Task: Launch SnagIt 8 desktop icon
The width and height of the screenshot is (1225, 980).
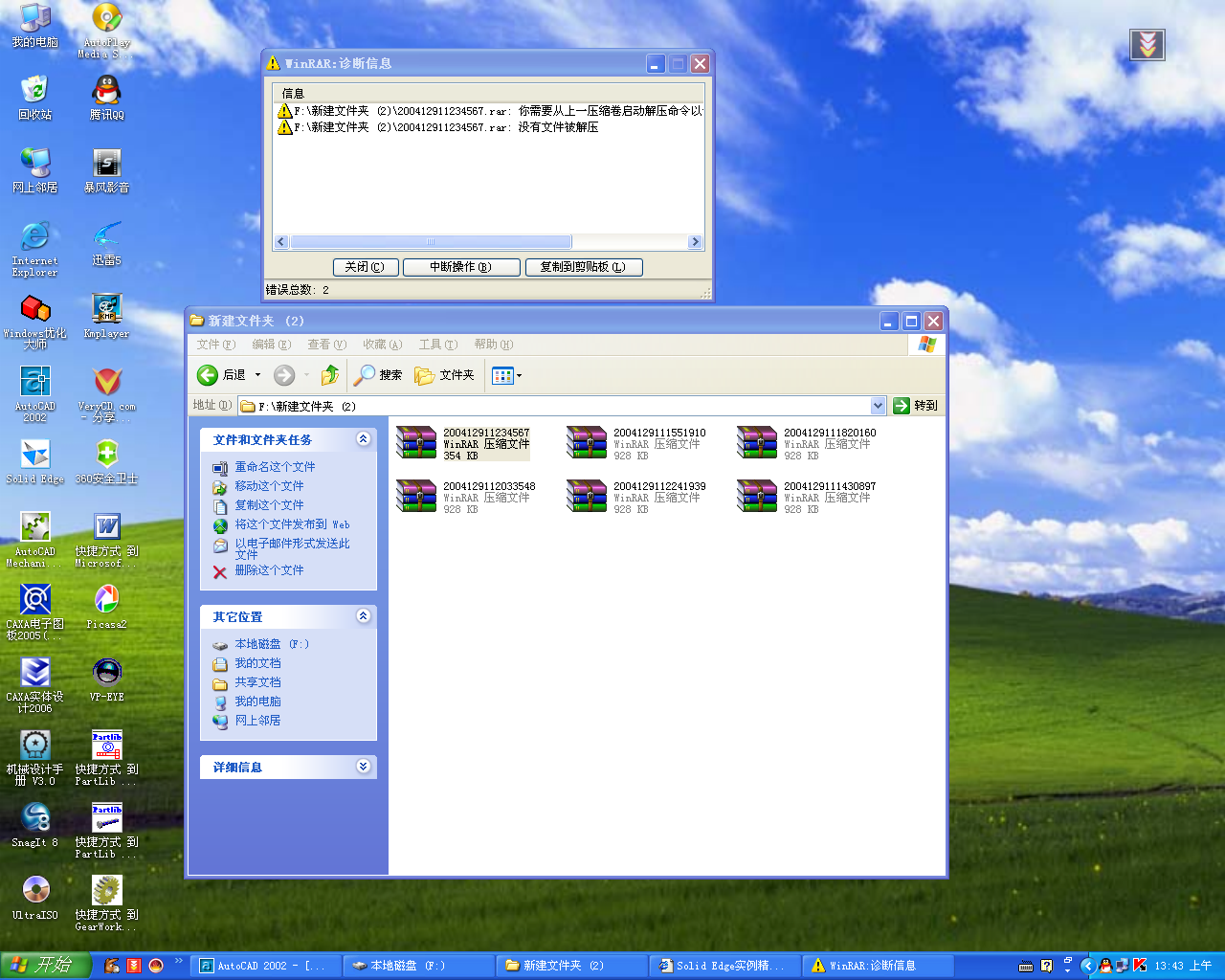Action: [x=35, y=825]
